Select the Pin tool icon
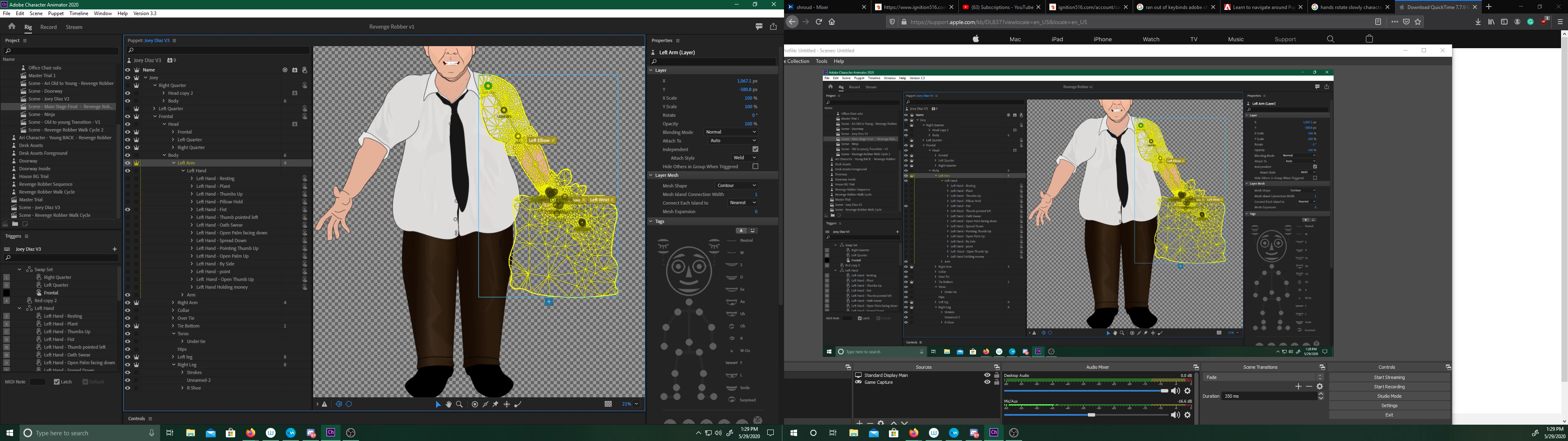 point(495,404)
